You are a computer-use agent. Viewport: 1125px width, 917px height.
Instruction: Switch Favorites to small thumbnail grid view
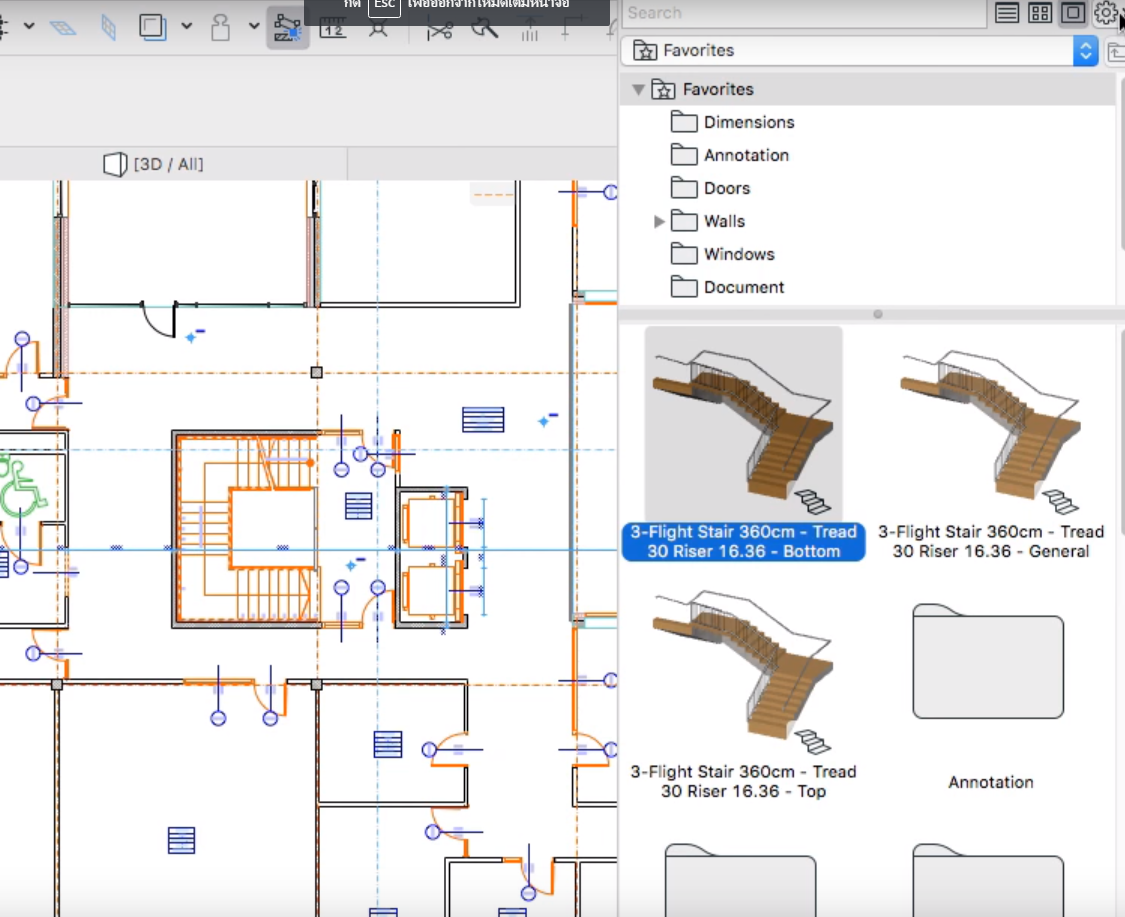(1040, 13)
